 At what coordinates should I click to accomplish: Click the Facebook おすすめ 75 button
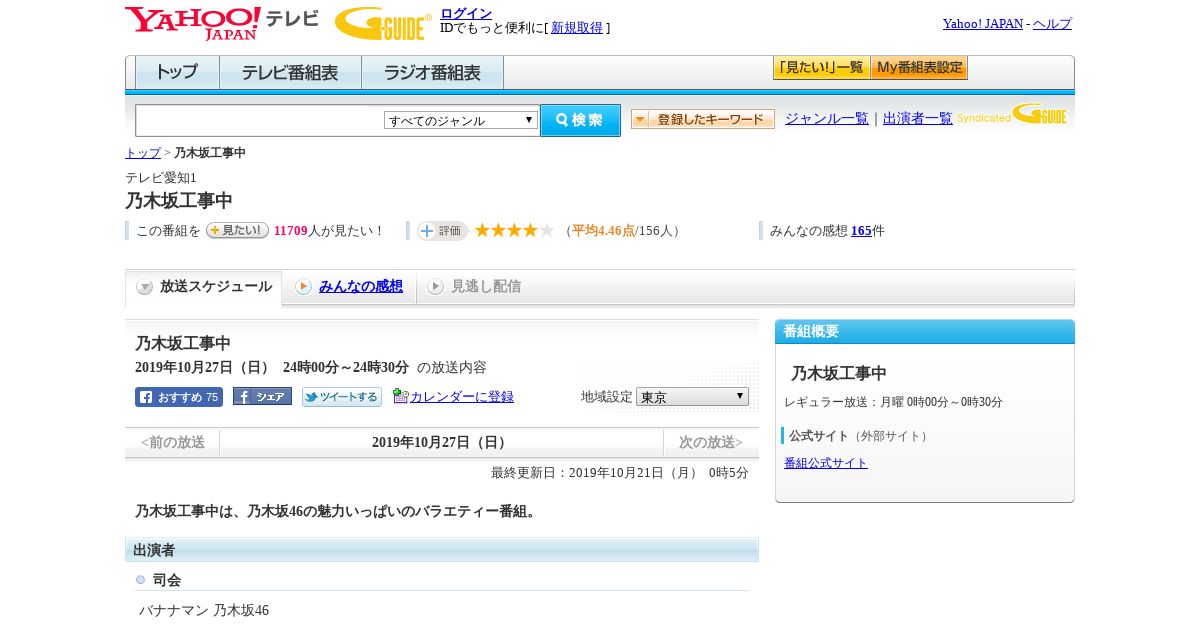(x=179, y=397)
